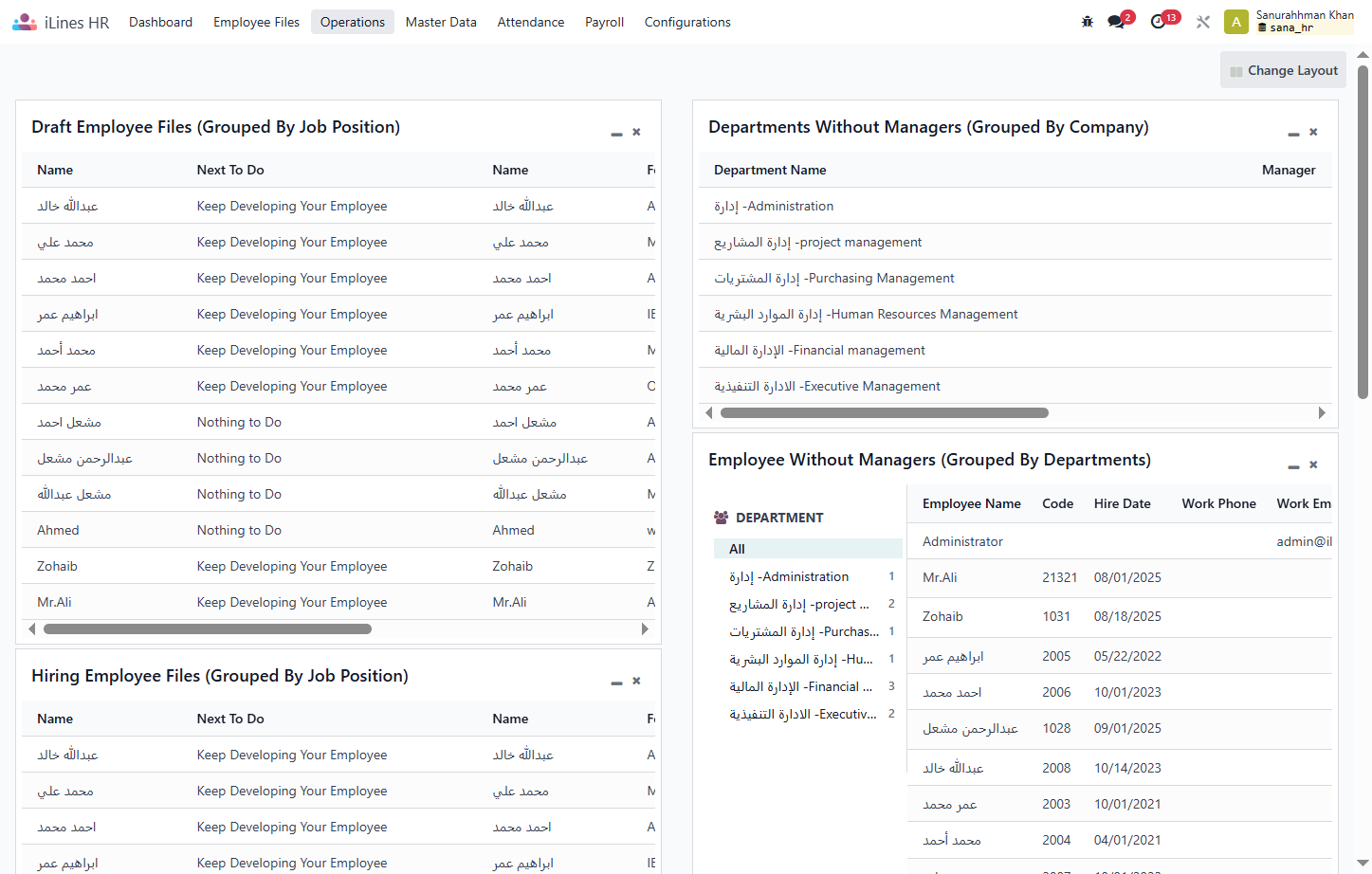Open the conversations chat icon
Viewport: 1372px width, 874px height.
(x=1116, y=22)
